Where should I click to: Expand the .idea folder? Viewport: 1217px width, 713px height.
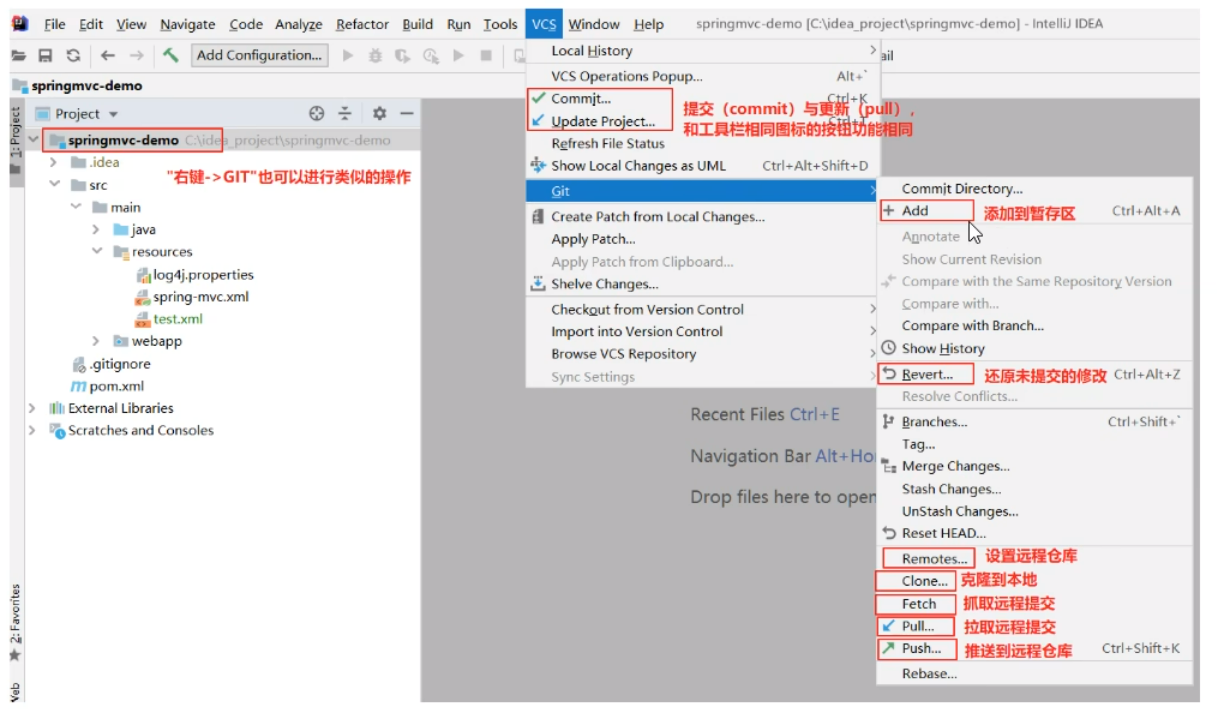pos(55,162)
